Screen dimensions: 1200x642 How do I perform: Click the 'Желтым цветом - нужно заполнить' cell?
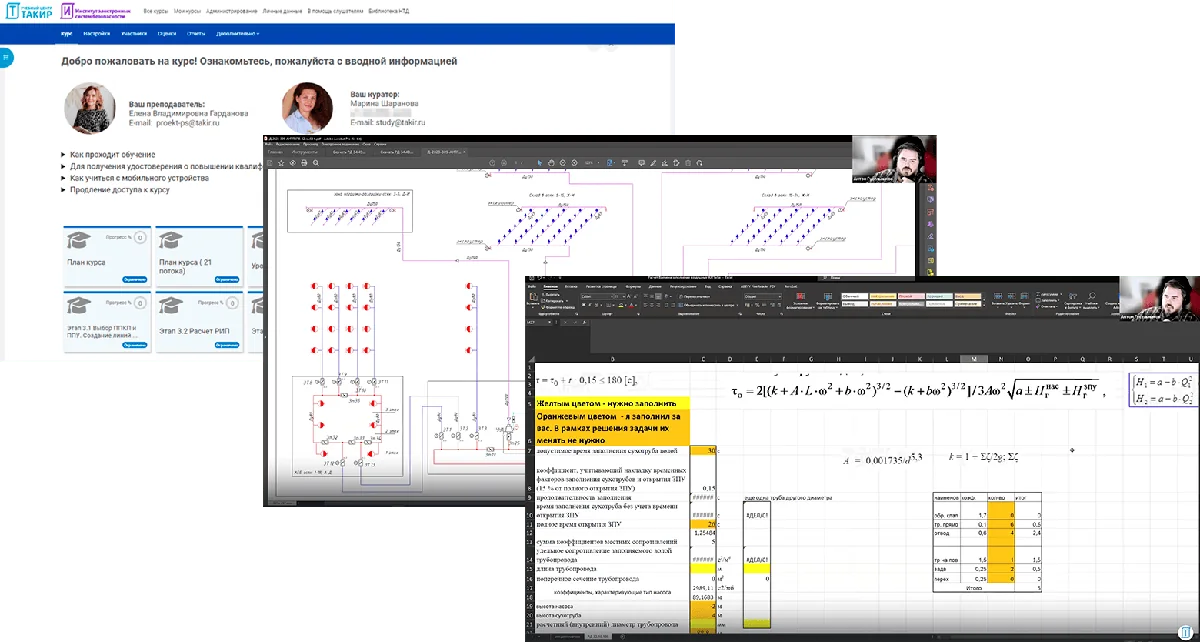pyautogui.click(x=611, y=401)
